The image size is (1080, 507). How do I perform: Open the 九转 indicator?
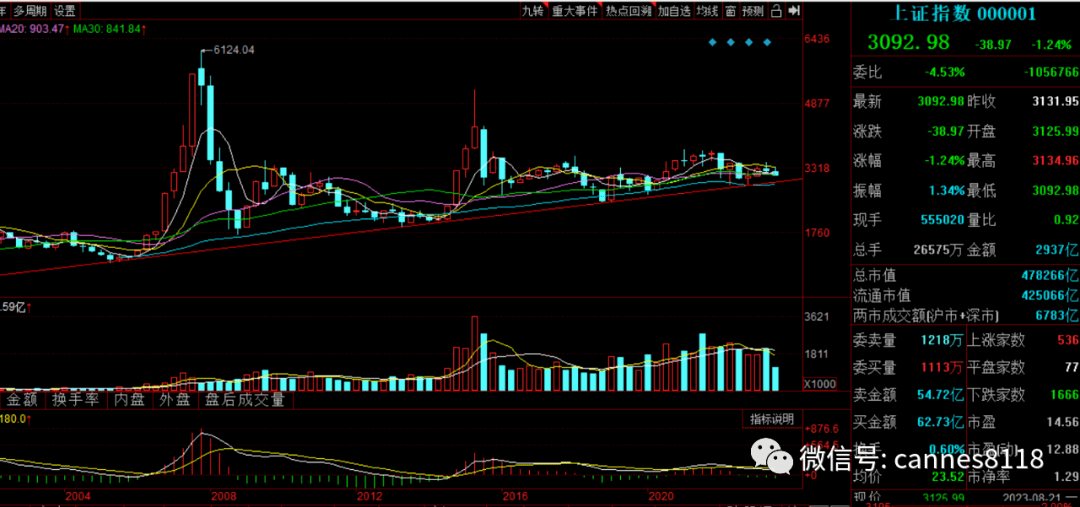click(x=532, y=10)
